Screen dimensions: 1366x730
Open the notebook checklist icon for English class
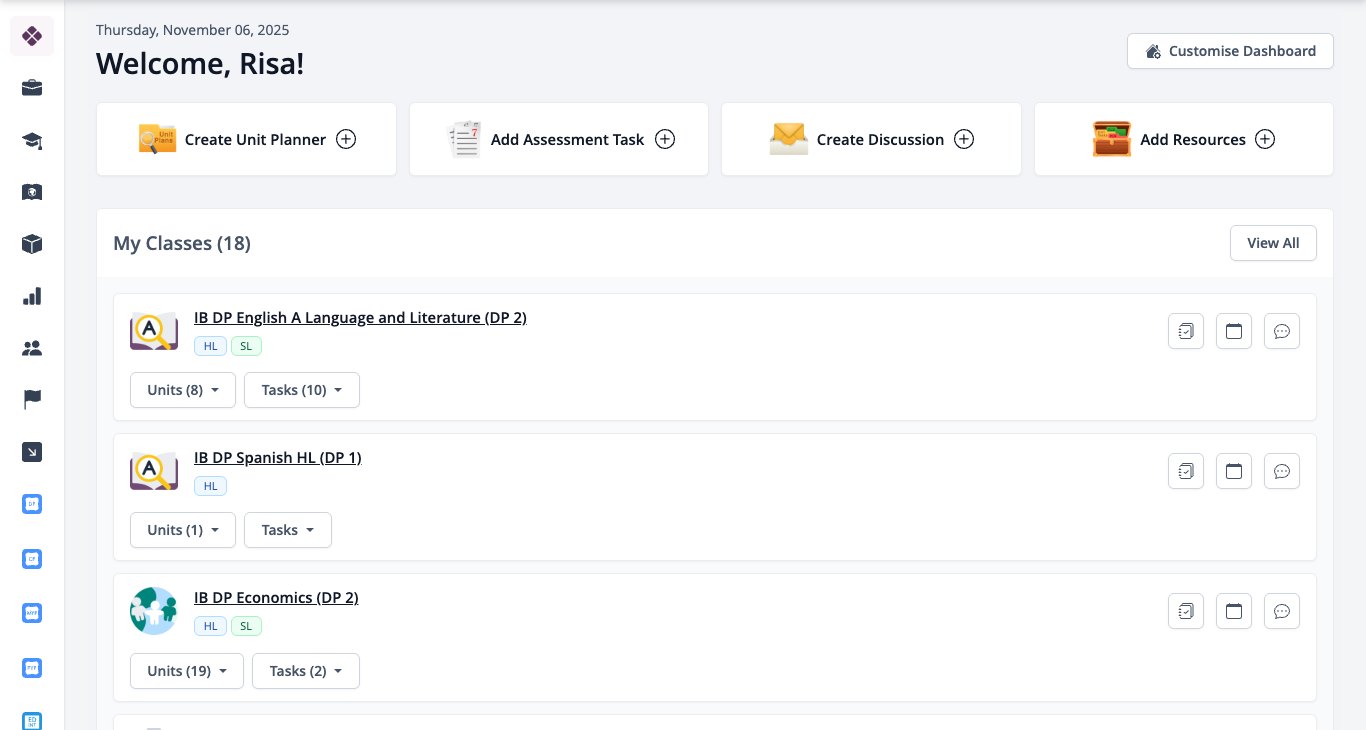pyautogui.click(x=1186, y=331)
